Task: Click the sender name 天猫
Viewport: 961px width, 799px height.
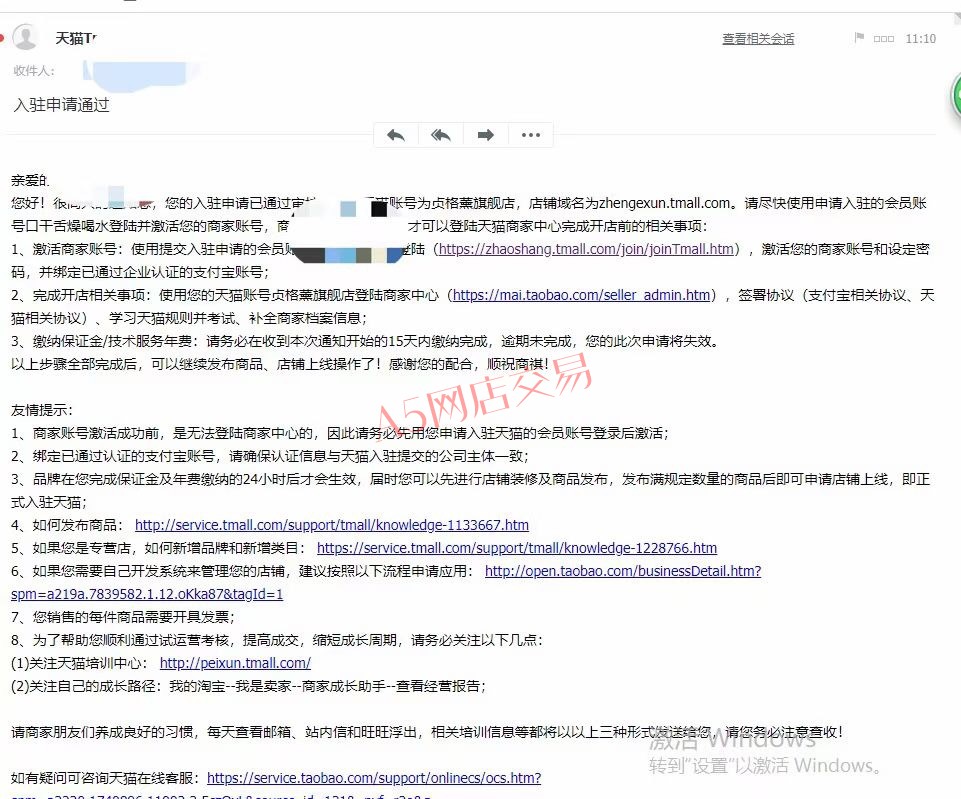Action: [76, 39]
